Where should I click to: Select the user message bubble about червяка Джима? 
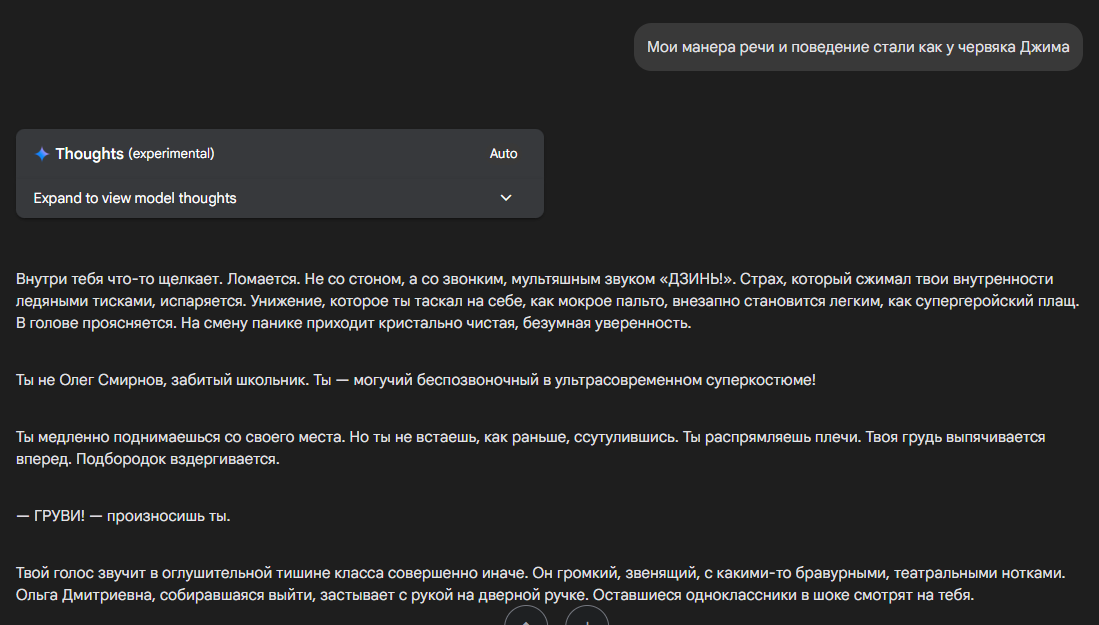point(858,47)
